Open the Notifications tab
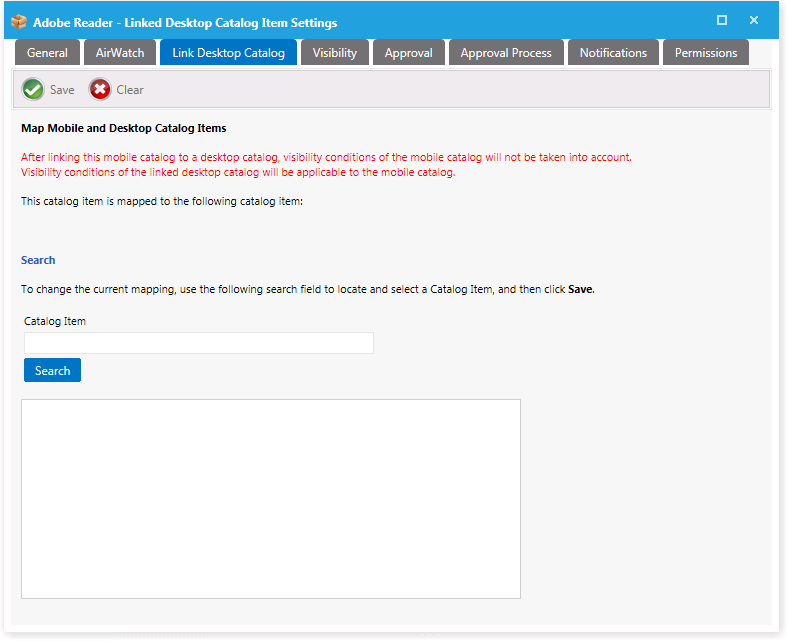This screenshot has height=644, width=789. (x=613, y=53)
